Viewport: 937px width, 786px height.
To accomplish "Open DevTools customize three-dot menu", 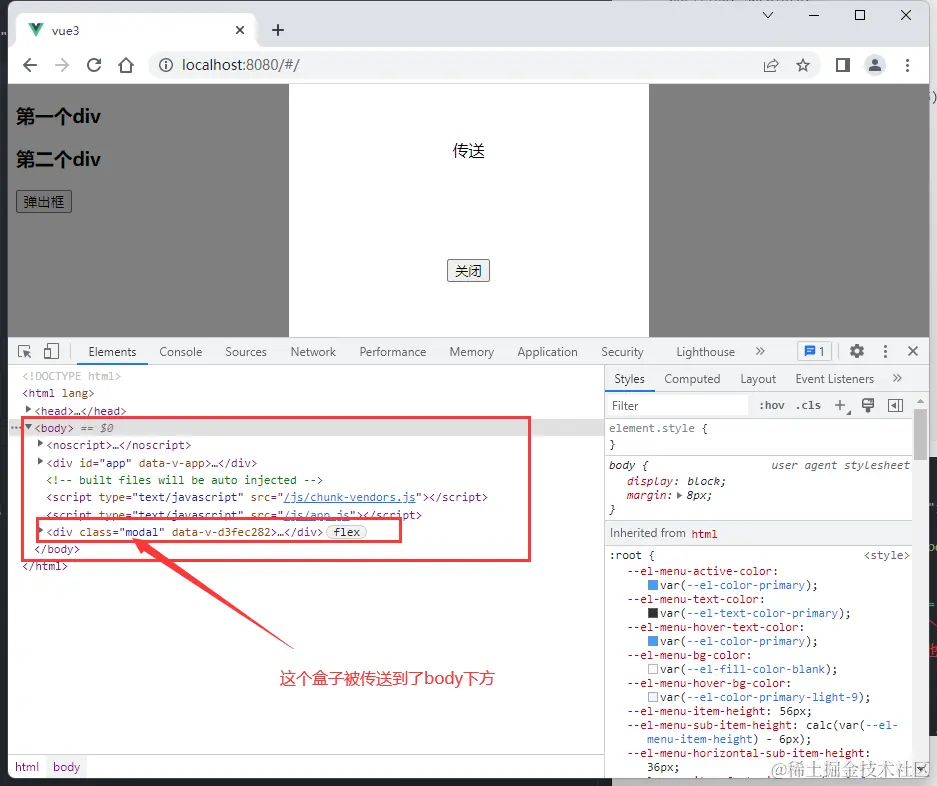I will tap(885, 351).
